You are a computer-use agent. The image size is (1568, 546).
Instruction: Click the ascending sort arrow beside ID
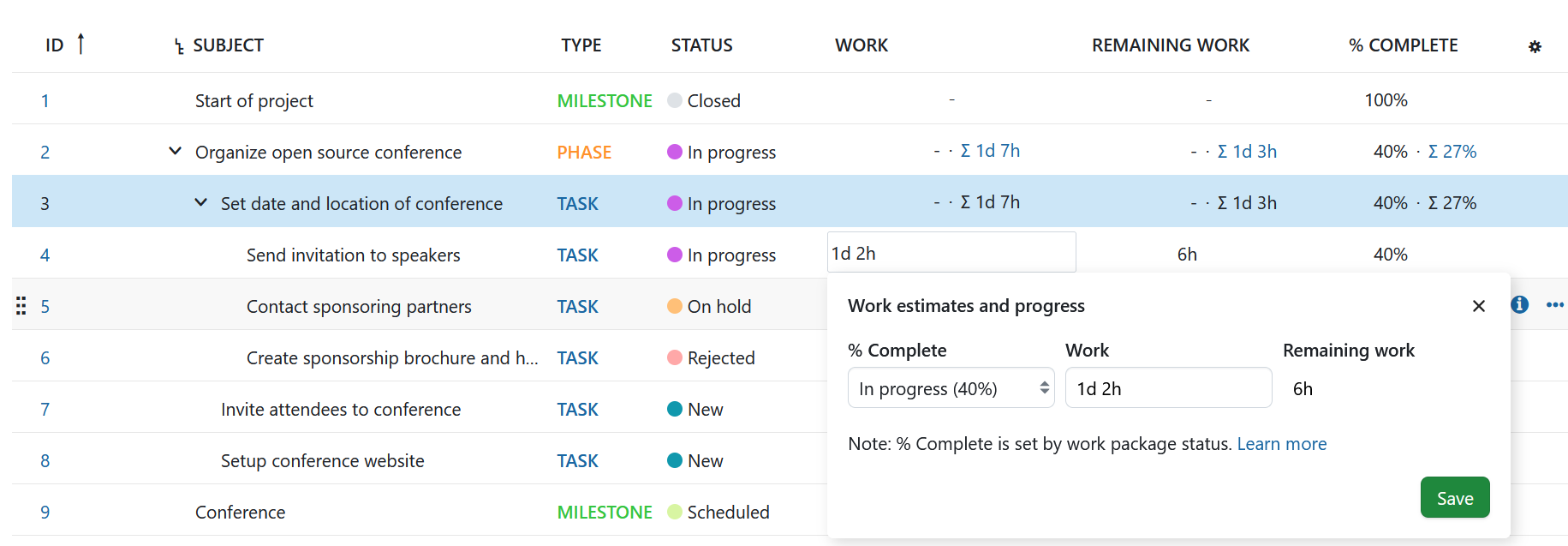click(81, 43)
